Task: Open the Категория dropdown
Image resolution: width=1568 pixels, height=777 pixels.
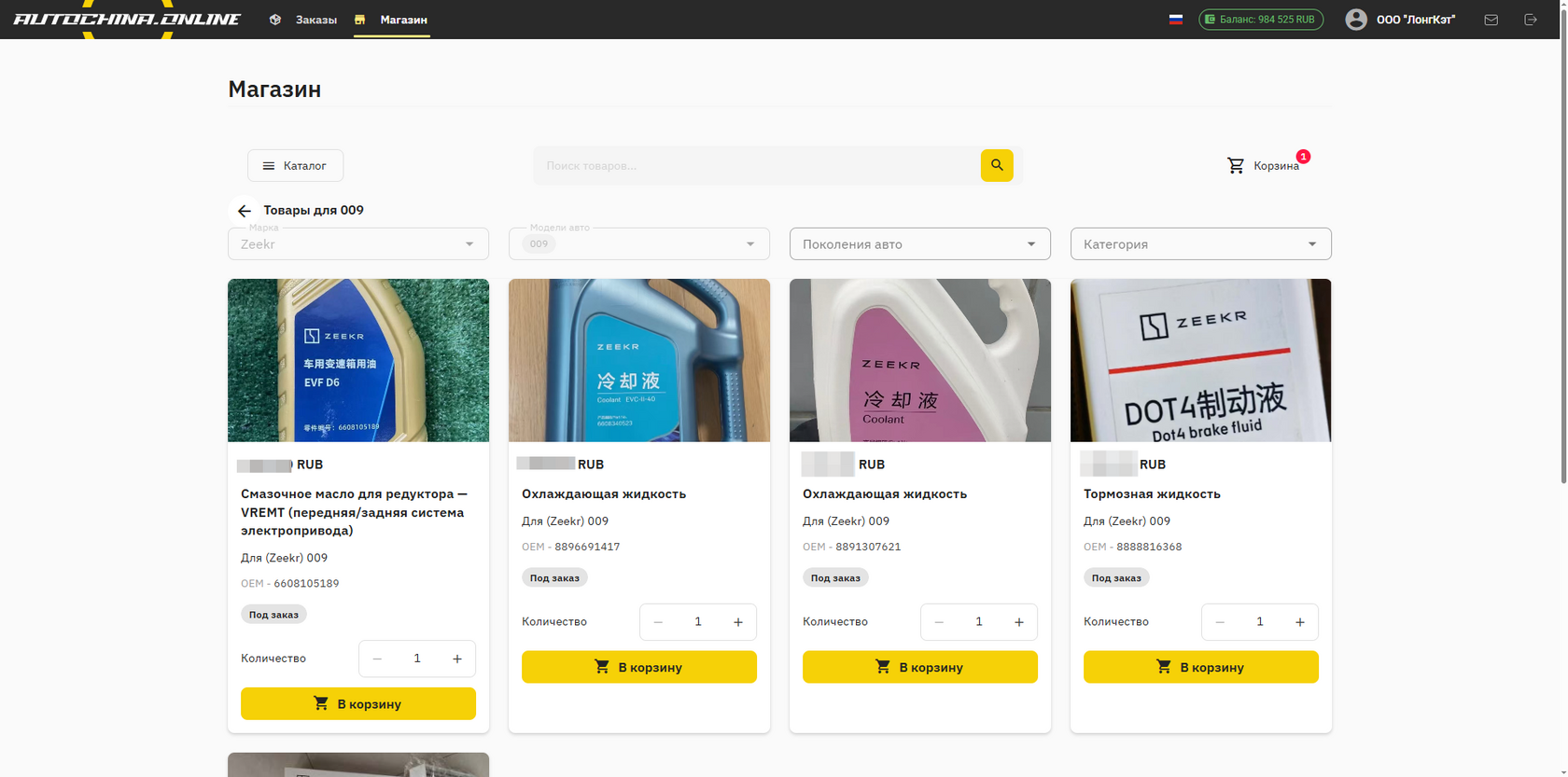Action: pyautogui.click(x=1201, y=244)
